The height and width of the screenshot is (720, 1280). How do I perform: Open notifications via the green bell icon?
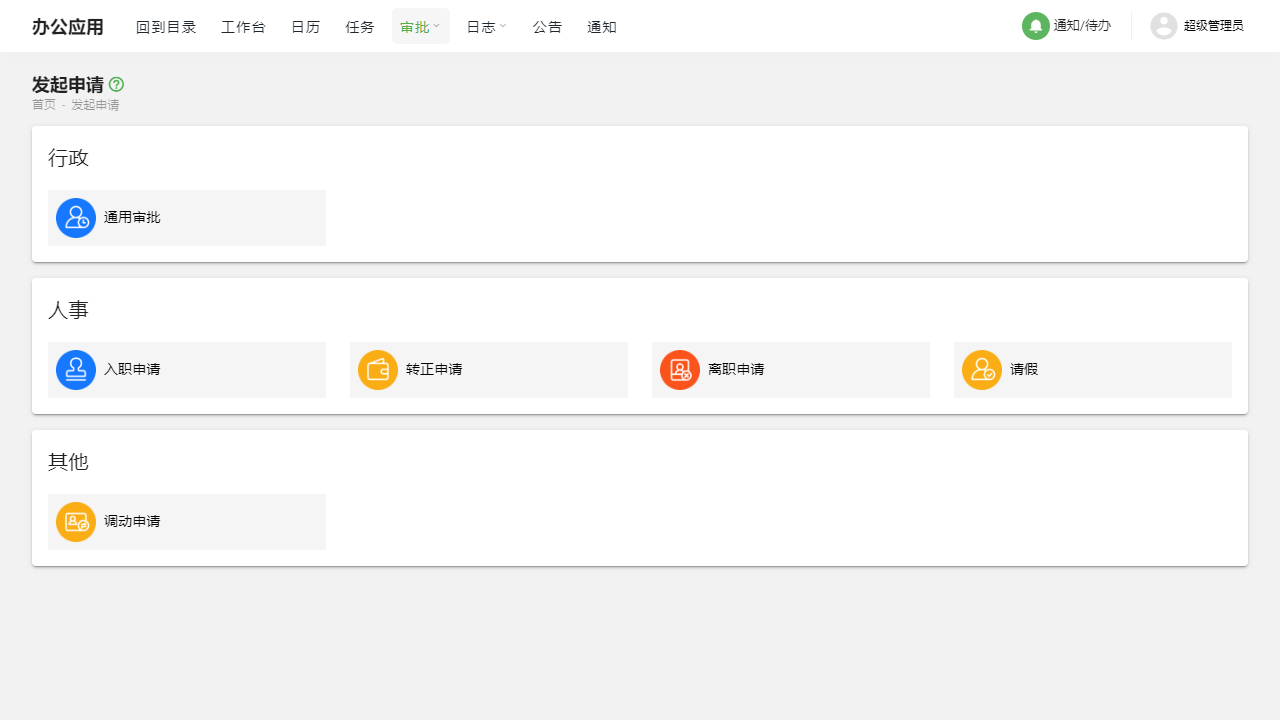(x=1036, y=26)
